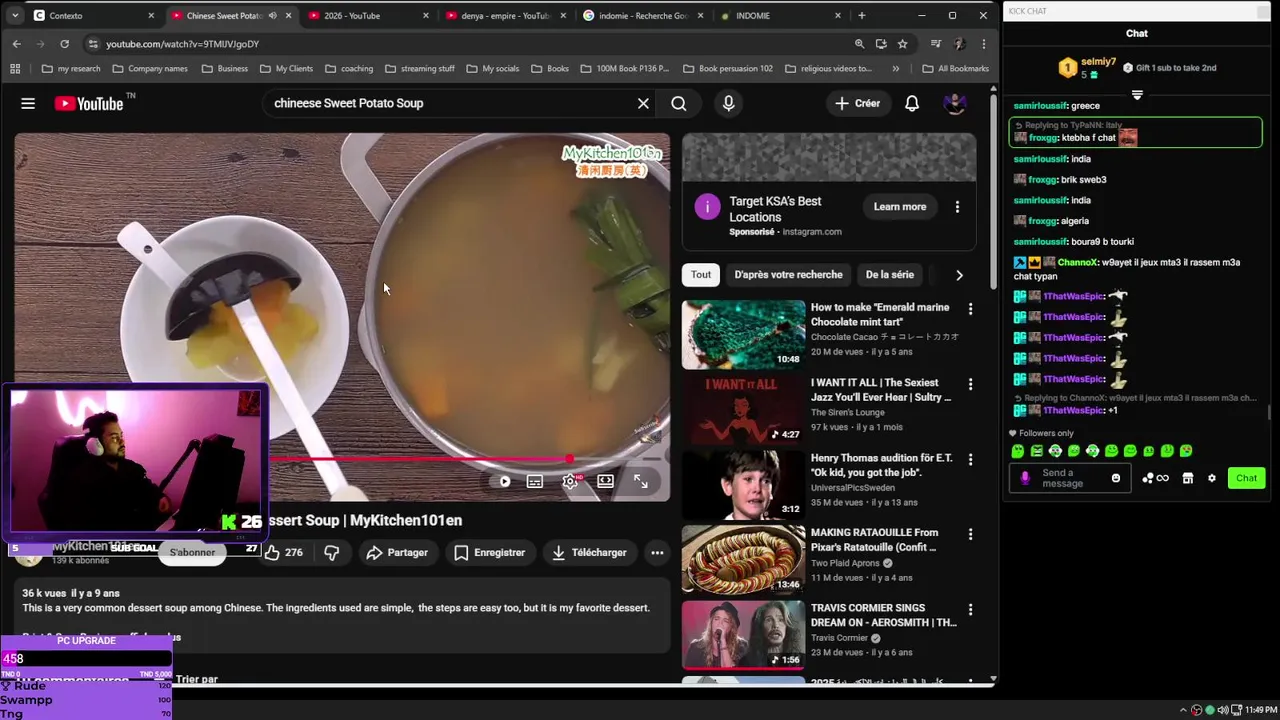Viewport: 1280px width, 720px height.
Task: Go back in browser history
Action: point(16,44)
